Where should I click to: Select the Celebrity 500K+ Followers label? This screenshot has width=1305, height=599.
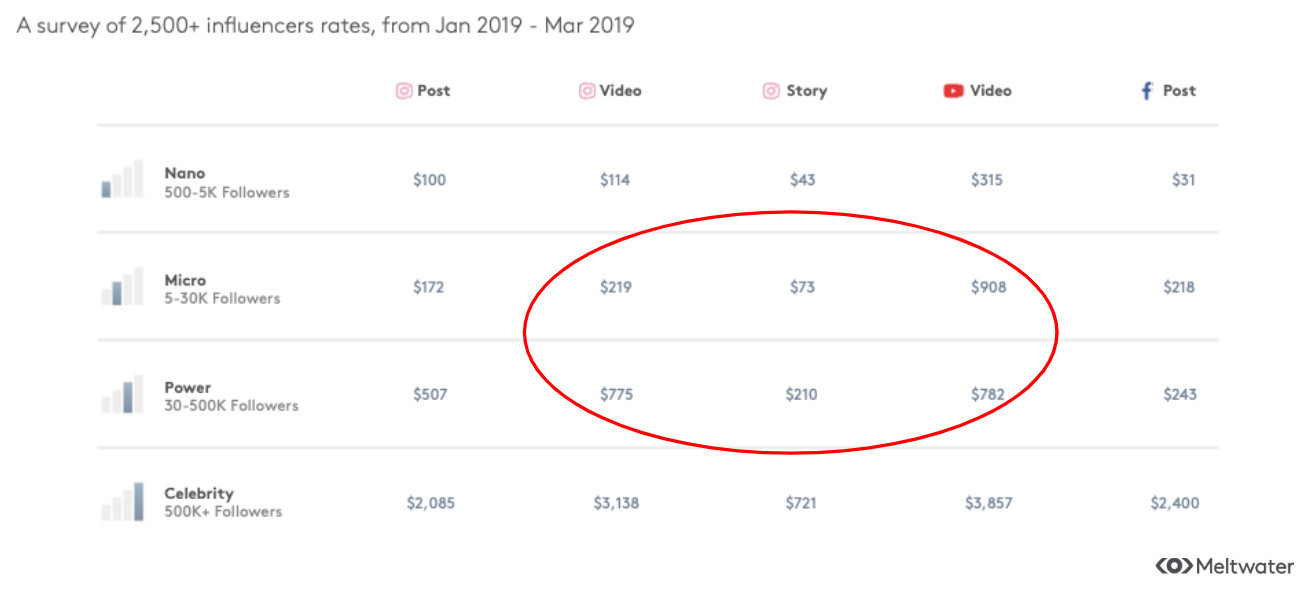(x=222, y=502)
